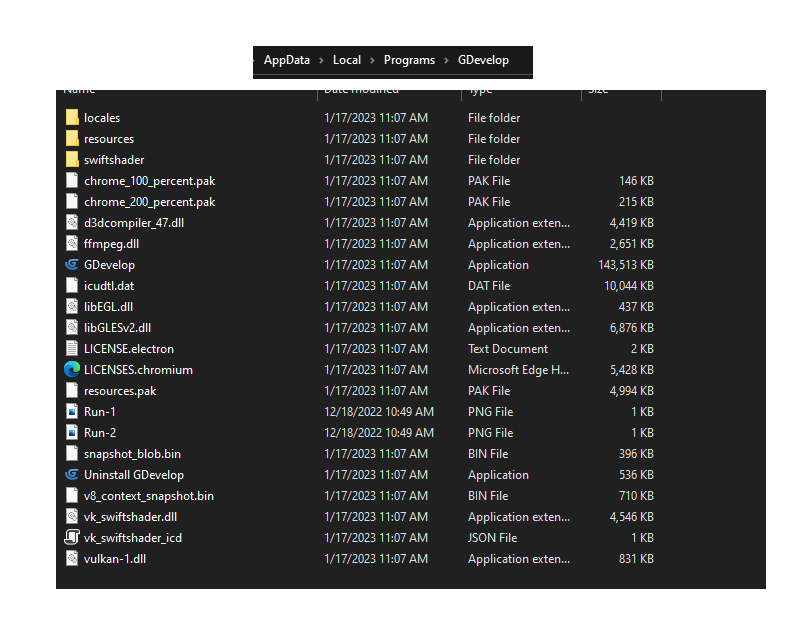Click the 143,513 KB size value
The image size is (801, 636).
pos(626,265)
